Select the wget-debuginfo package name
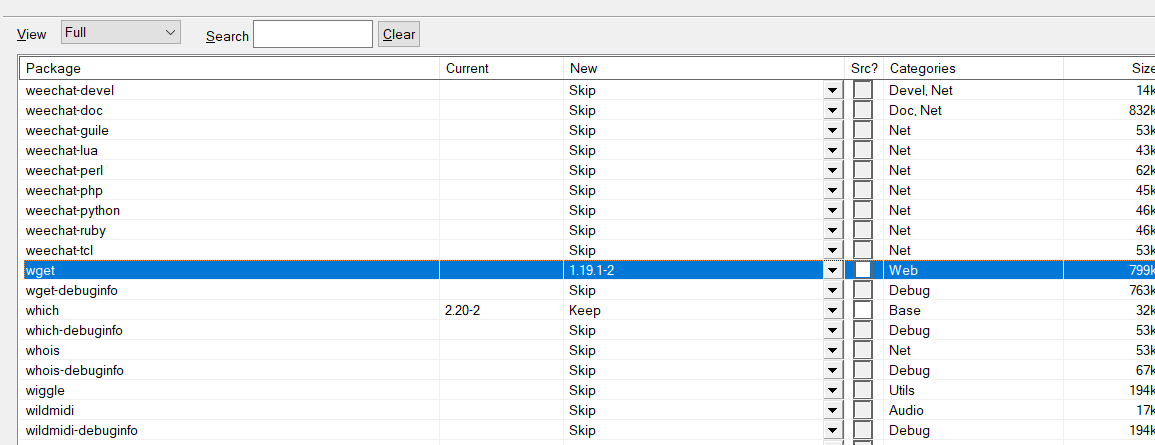 pos(71,291)
